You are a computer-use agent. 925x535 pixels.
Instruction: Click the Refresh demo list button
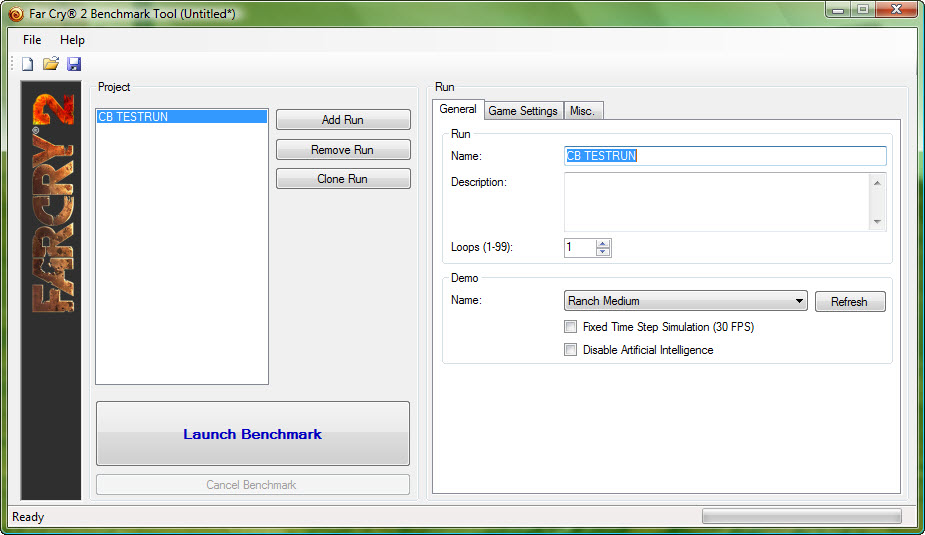[849, 301]
